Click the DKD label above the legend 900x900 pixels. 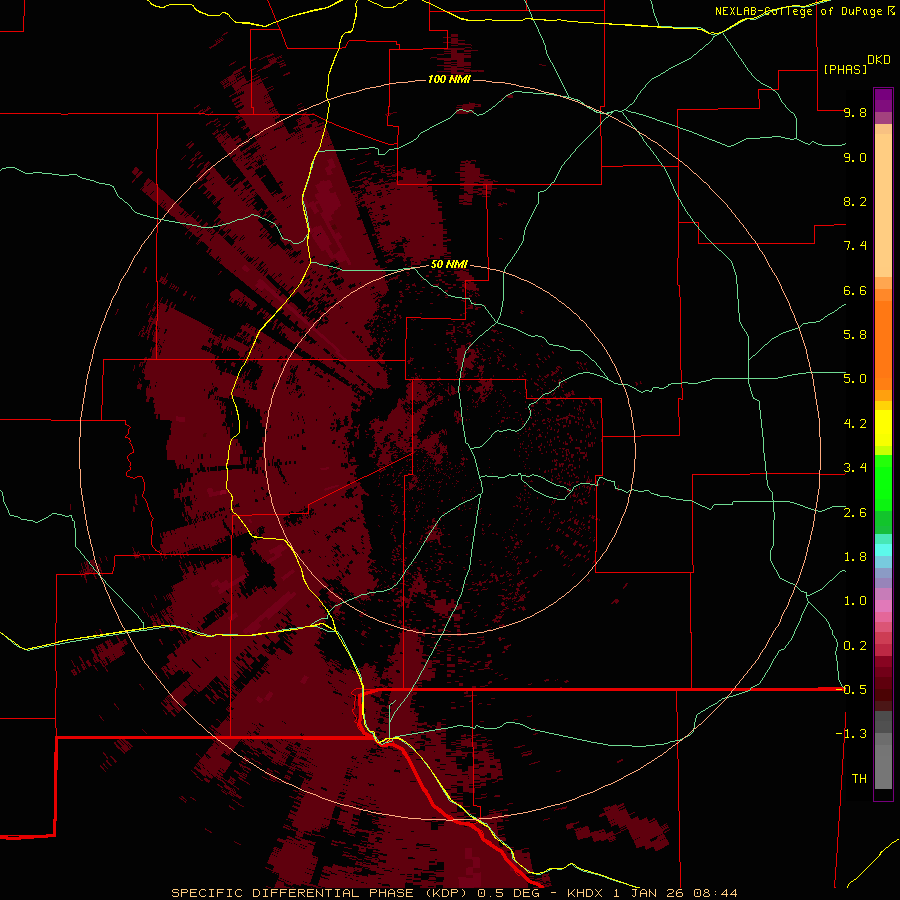point(879,60)
